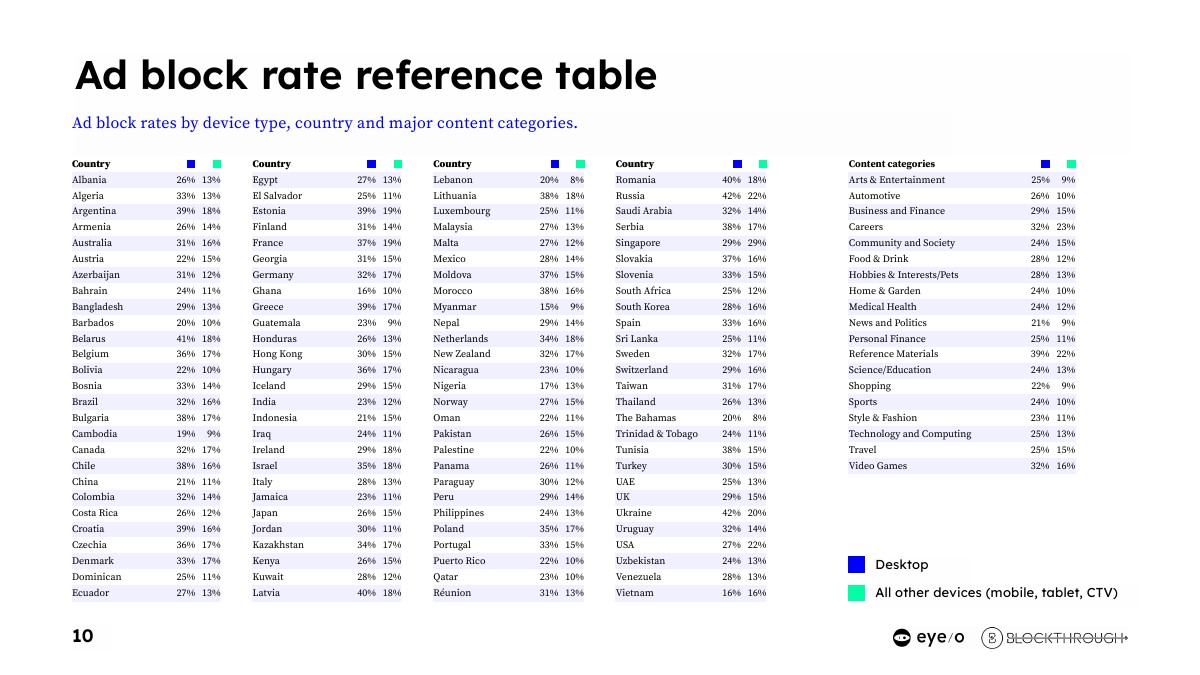Viewport: 1200px width, 675px height.
Task: Click the green square in Content categories header
Action: (x=1071, y=164)
